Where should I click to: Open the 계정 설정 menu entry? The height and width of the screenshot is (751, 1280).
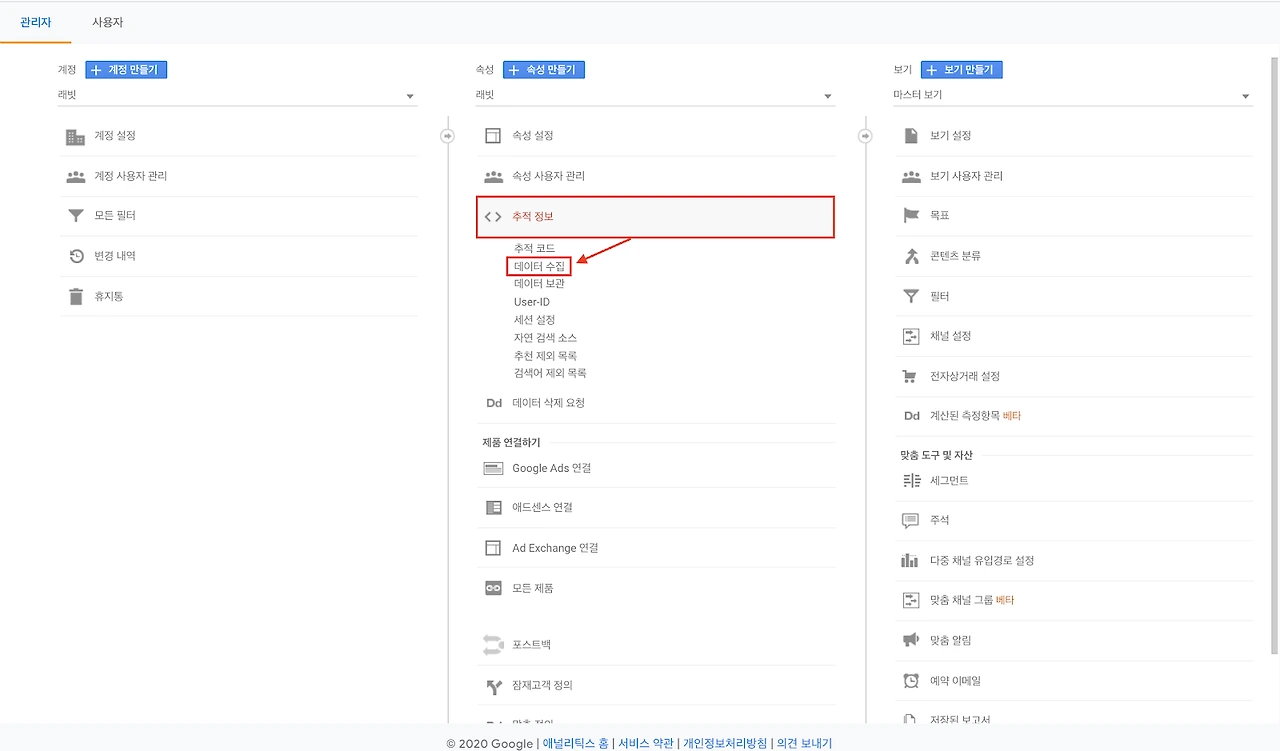pos(237,136)
